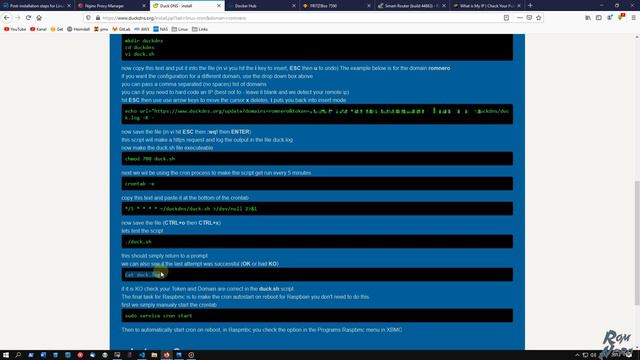Screen dimensions: 640x360
Task: Open a new browser tab
Action: coord(530,6)
